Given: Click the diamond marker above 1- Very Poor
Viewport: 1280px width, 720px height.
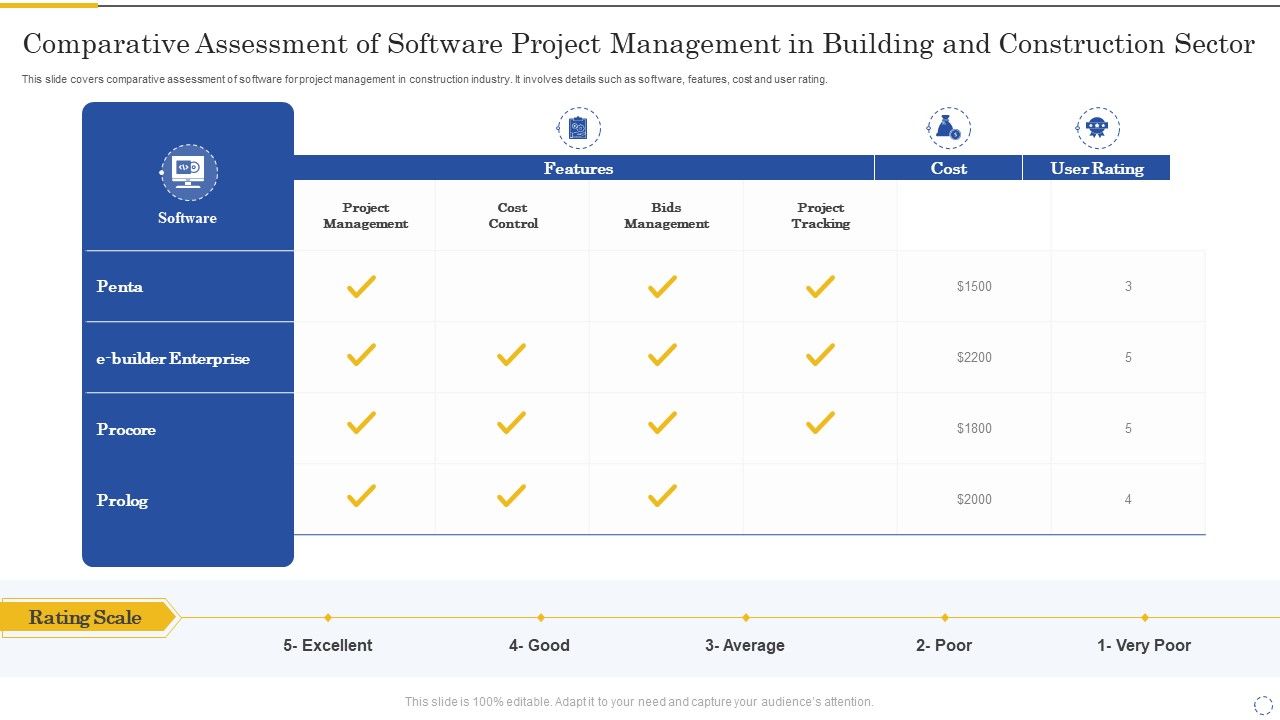Looking at the screenshot, I should click(1145, 618).
